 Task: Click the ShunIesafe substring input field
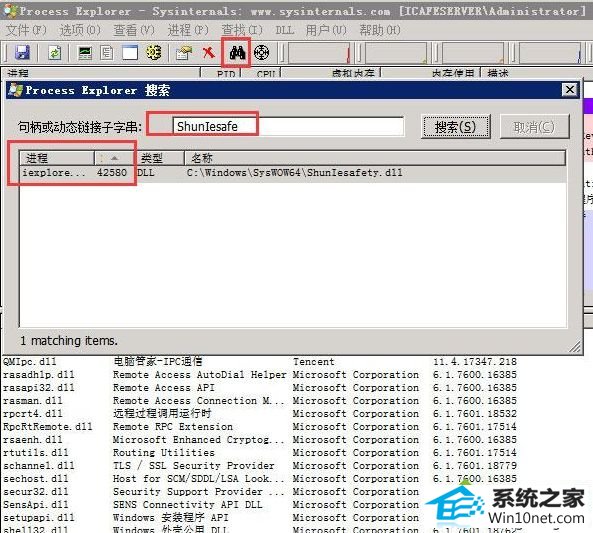click(288, 127)
